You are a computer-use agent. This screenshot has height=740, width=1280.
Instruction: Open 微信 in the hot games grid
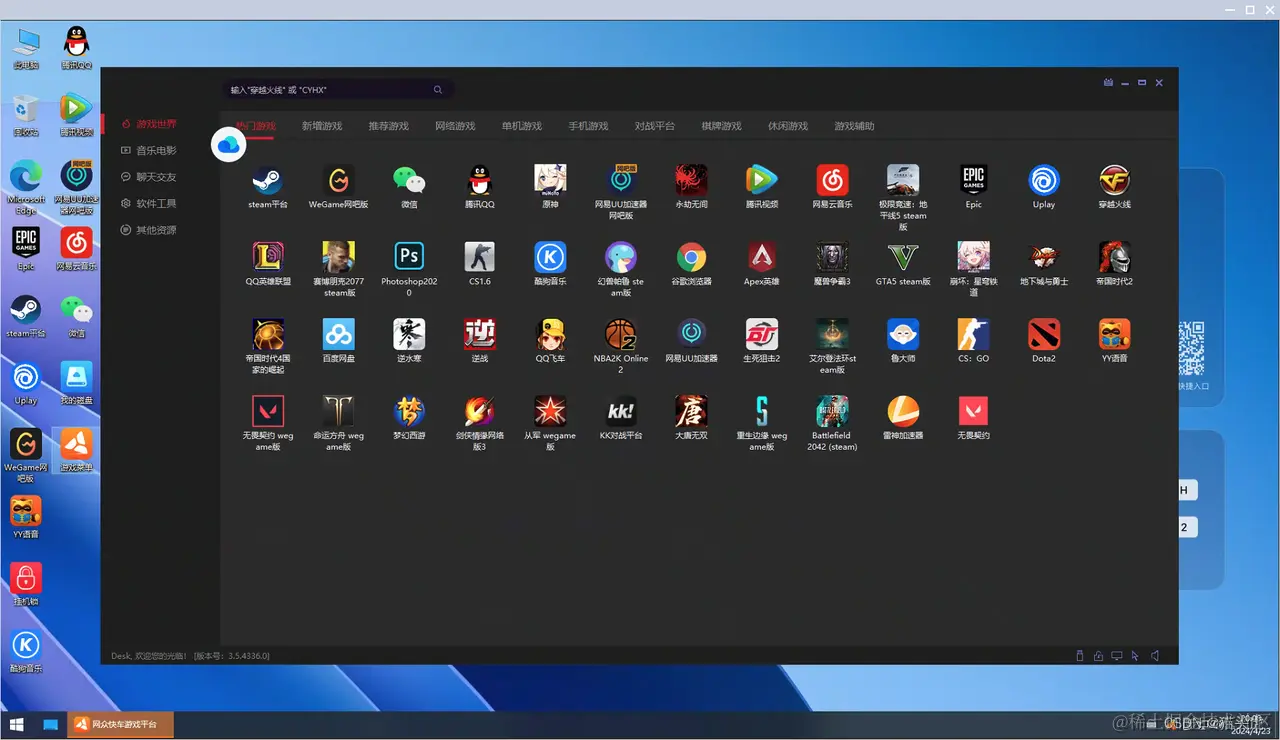409,181
